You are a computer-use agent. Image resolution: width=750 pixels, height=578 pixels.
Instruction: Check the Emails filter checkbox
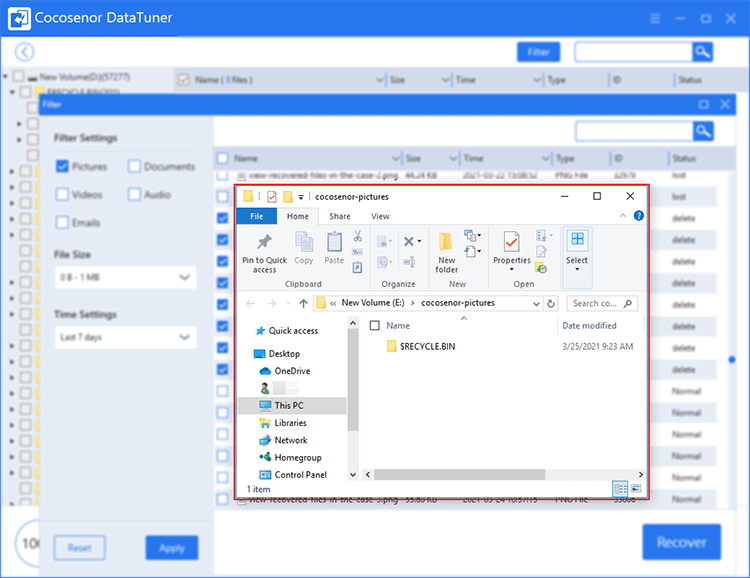62,222
